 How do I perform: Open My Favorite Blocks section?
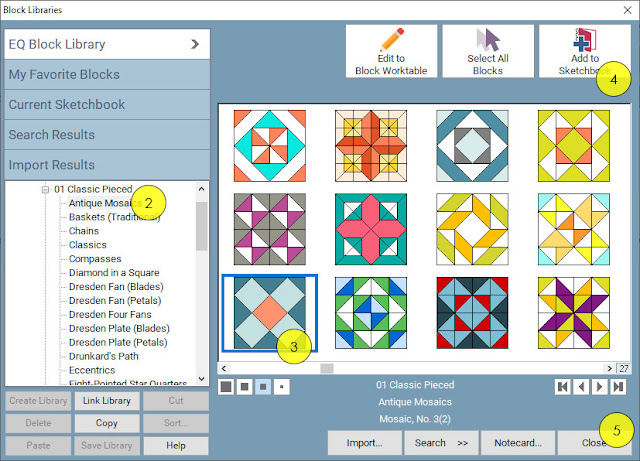[x=107, y=74]
